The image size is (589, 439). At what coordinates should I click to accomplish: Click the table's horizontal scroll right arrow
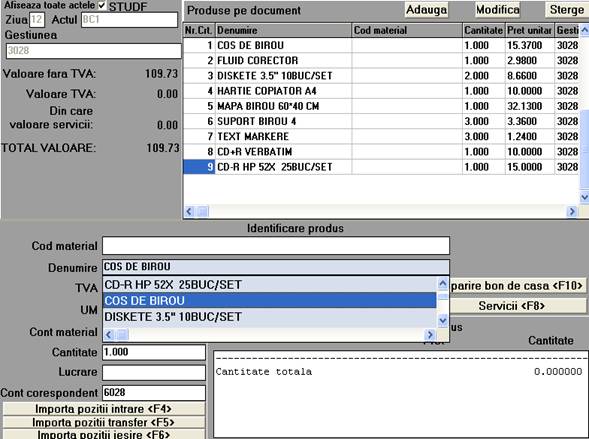(x=572, y=212)
